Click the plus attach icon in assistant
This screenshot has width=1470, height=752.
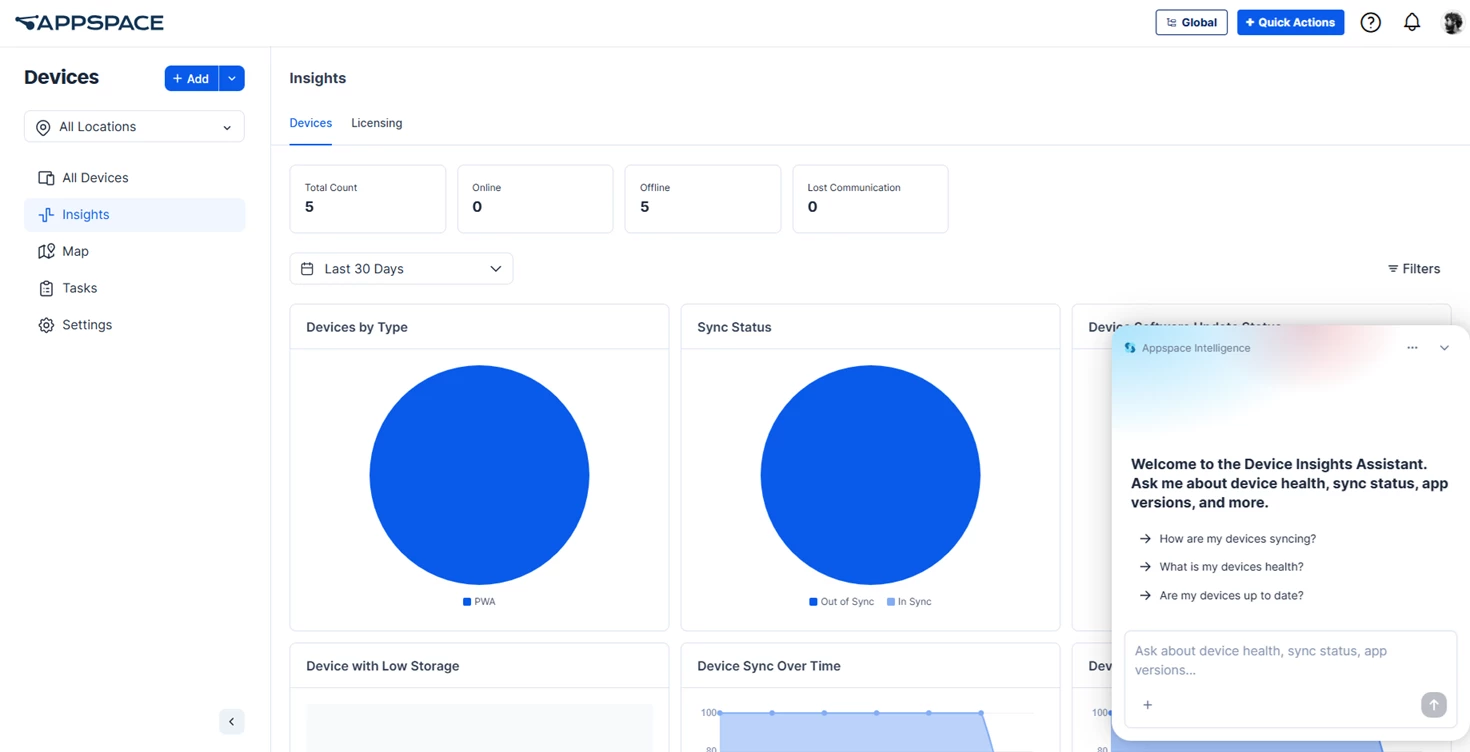[x=1148, y=705]
